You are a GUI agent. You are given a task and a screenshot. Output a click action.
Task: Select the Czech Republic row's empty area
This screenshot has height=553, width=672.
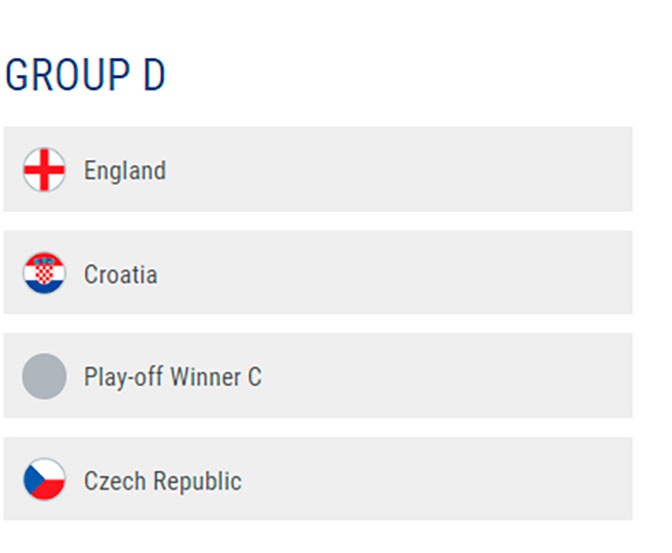(x=437, y=479)
